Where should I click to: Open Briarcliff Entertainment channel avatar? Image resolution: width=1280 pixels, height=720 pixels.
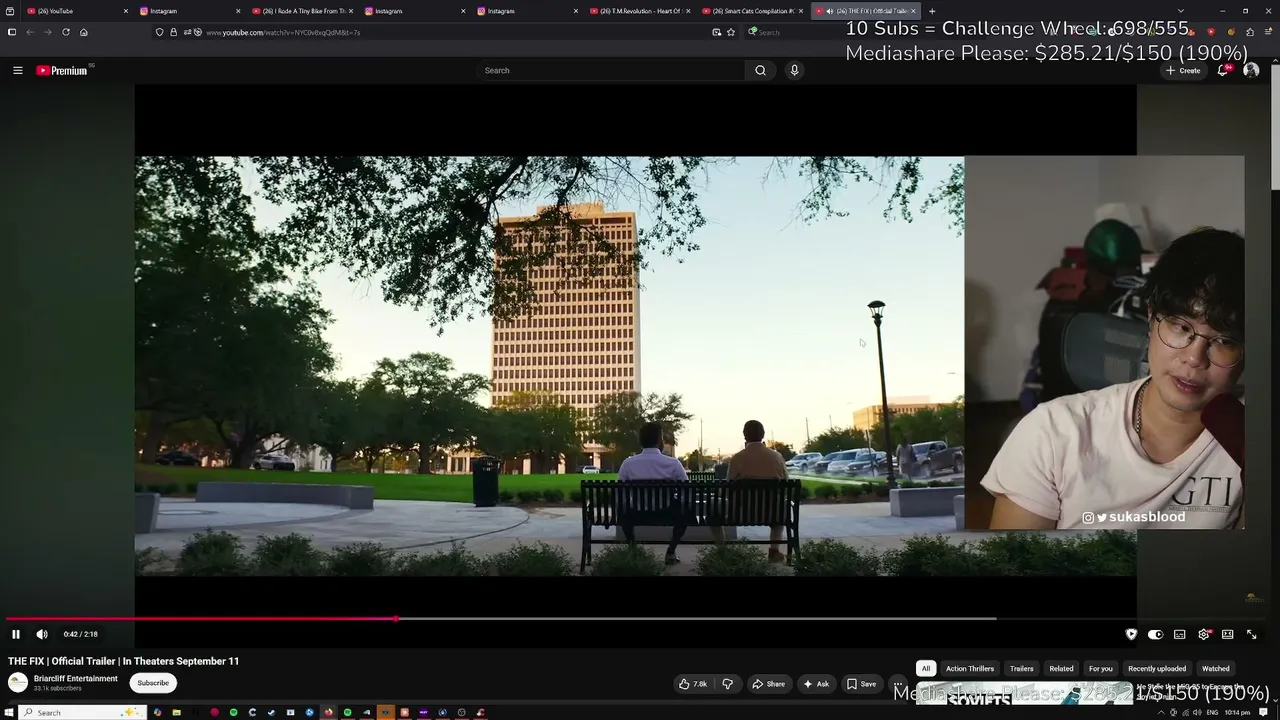(x=18, y=683)
